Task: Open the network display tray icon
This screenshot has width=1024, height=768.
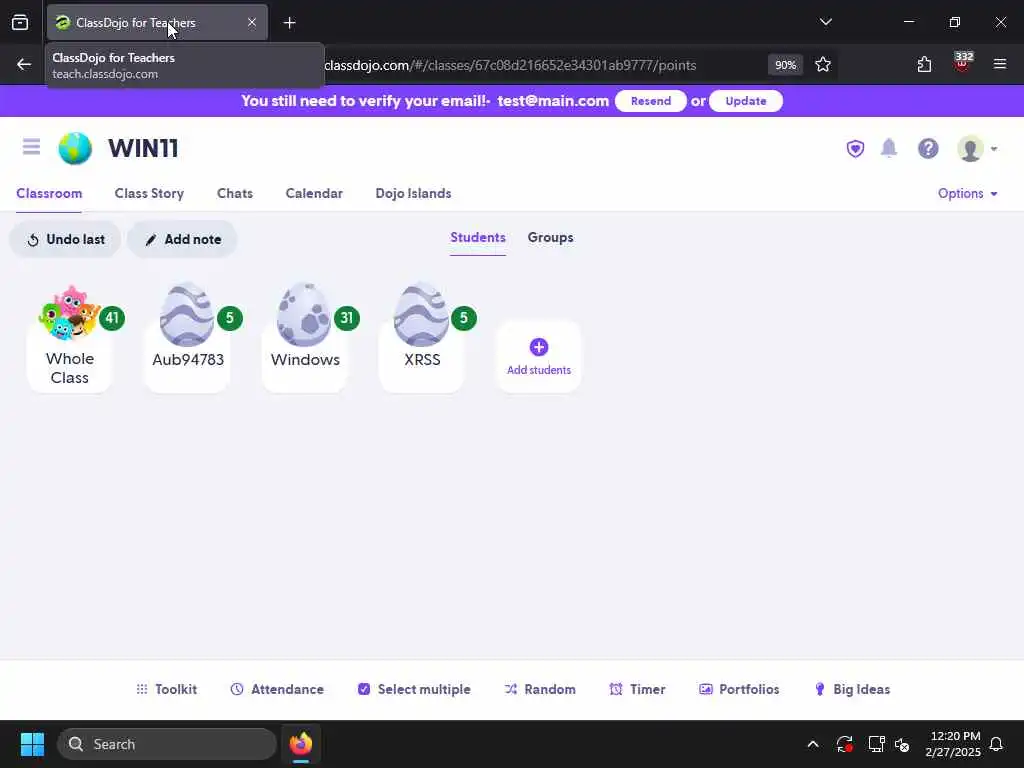Action: tap(876, 744)
